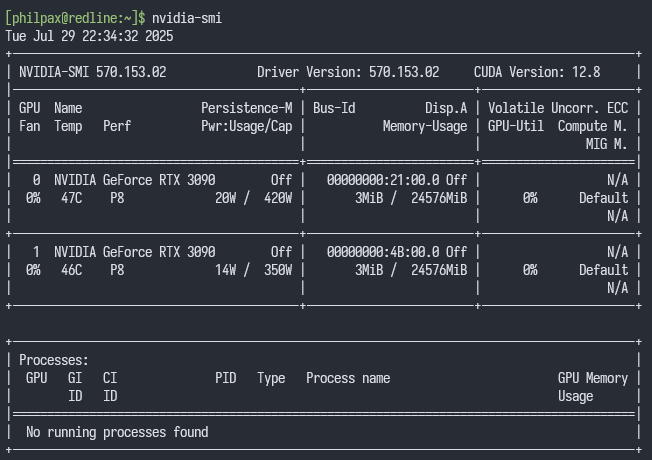Click the timestamp Tue Jul 29 22:34:32 2025

(x=89, y=36)
